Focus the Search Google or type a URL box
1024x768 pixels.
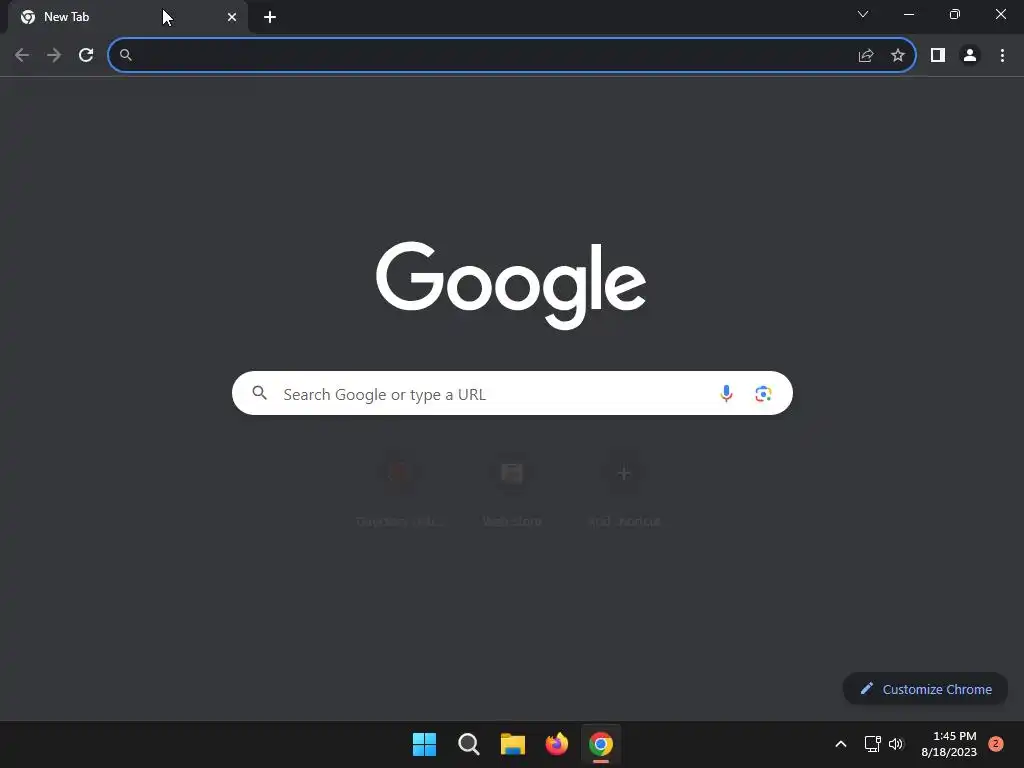512,393
